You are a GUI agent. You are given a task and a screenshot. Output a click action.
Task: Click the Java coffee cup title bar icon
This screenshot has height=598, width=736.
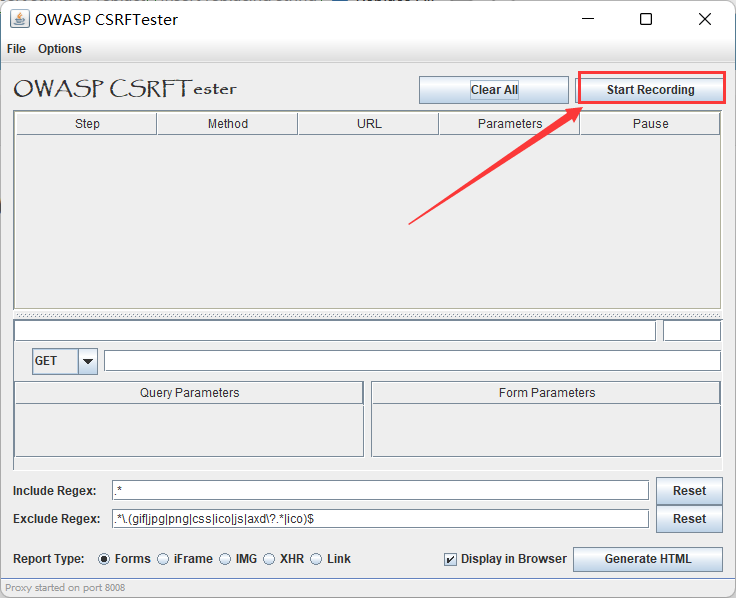pyautogui.click(x=20, y=20)
